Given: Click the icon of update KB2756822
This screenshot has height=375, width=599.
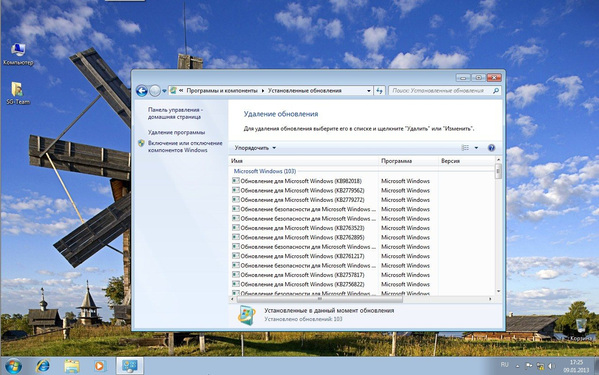Looking at the screenshot, I should 236,284.
